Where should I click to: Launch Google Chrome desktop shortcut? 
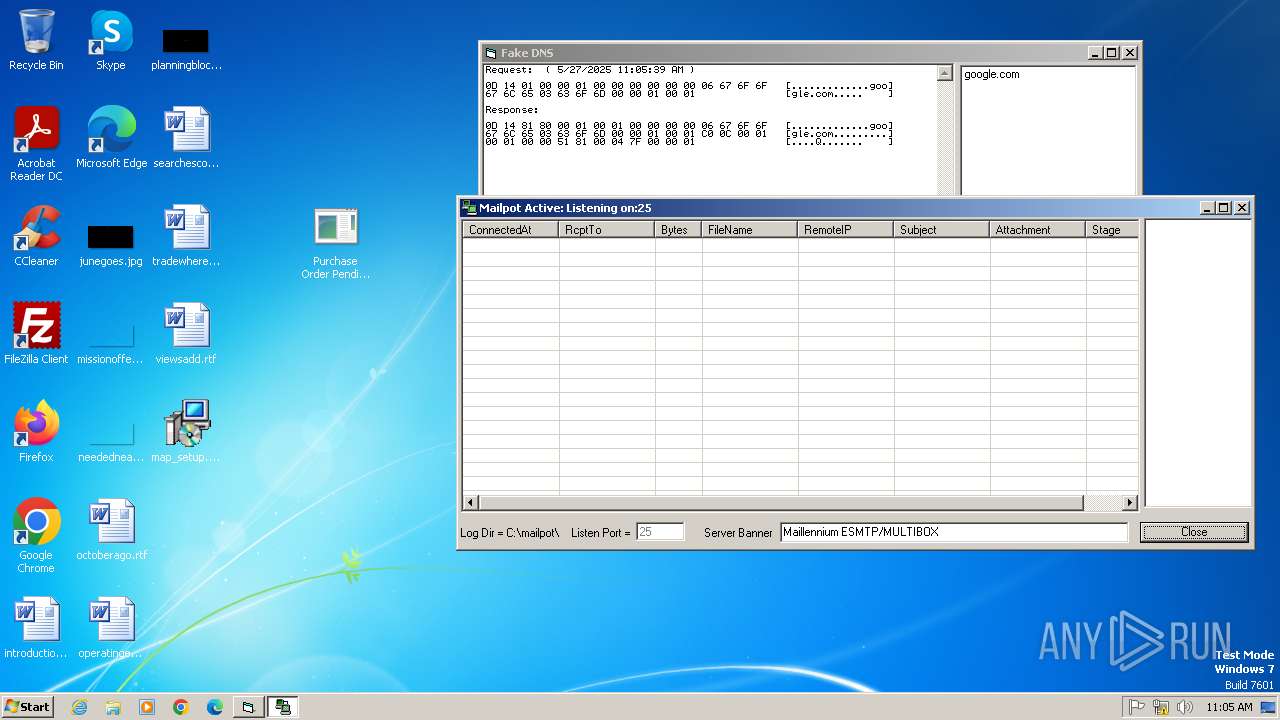click(36, 535)
